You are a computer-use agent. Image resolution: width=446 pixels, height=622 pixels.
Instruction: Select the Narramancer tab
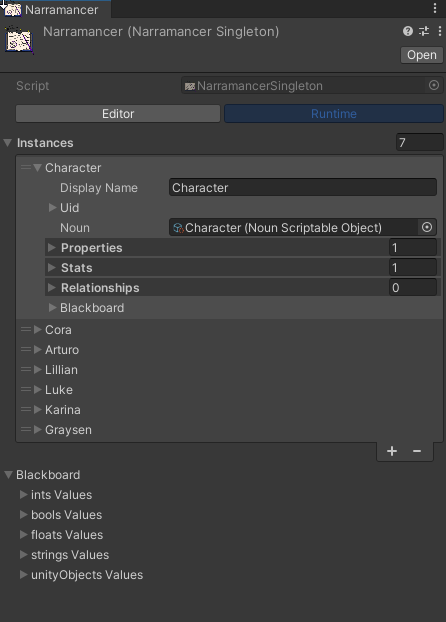56,9
